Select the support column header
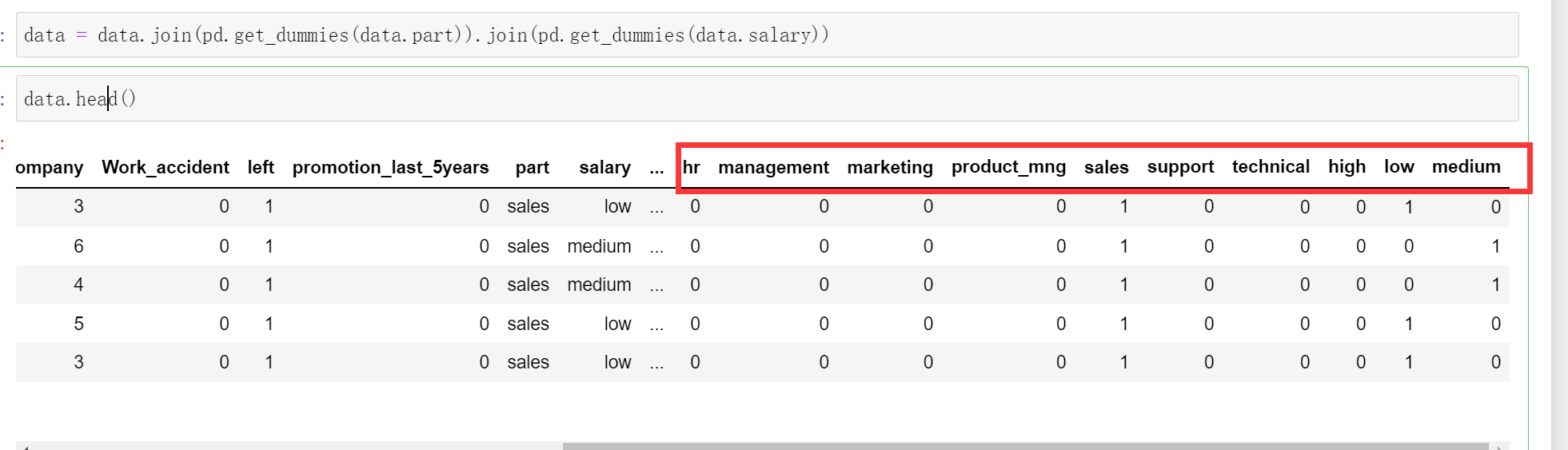Image resolution: width=1568 pixels, height=450 pixels. (x=1180, y=167)
